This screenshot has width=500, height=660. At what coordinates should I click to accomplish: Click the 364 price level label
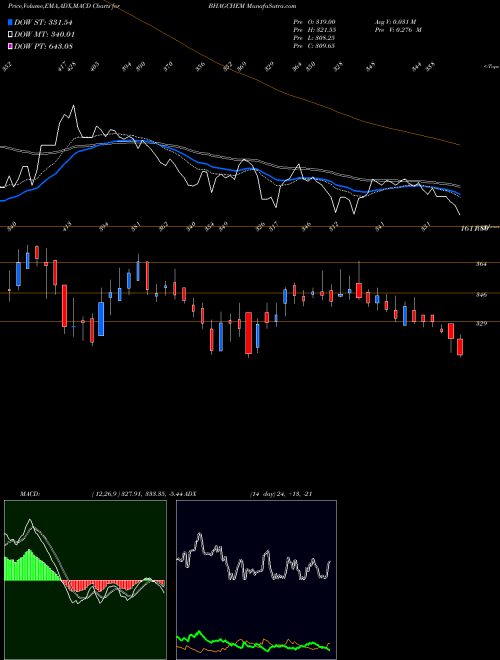pos(481,264)
